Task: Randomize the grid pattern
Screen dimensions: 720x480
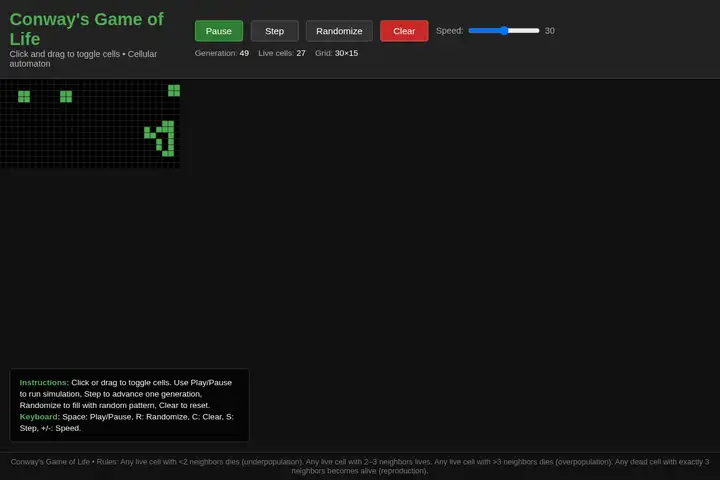Action: click(339, 31)
